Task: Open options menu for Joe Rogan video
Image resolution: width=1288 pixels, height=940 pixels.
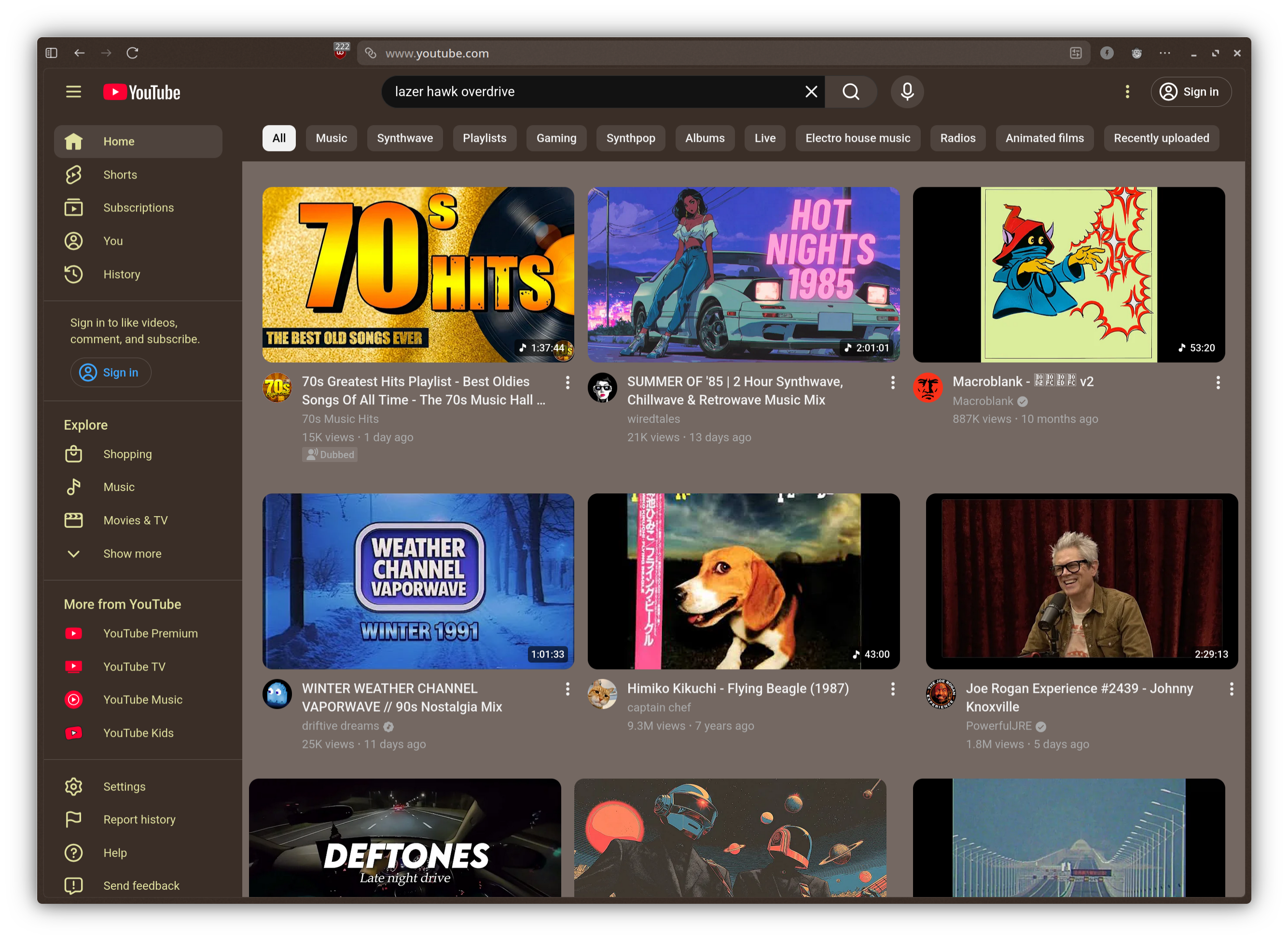Action: point(1231,689)
